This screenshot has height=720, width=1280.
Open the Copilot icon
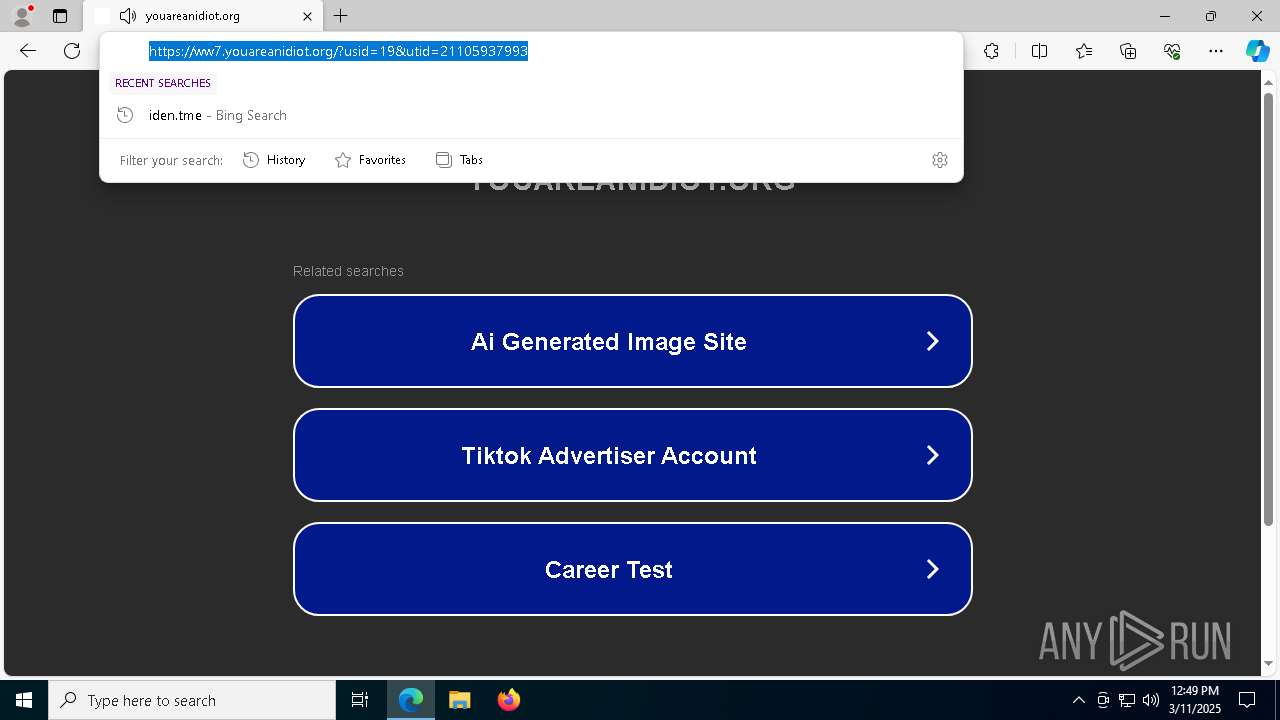click(1257, 51)
